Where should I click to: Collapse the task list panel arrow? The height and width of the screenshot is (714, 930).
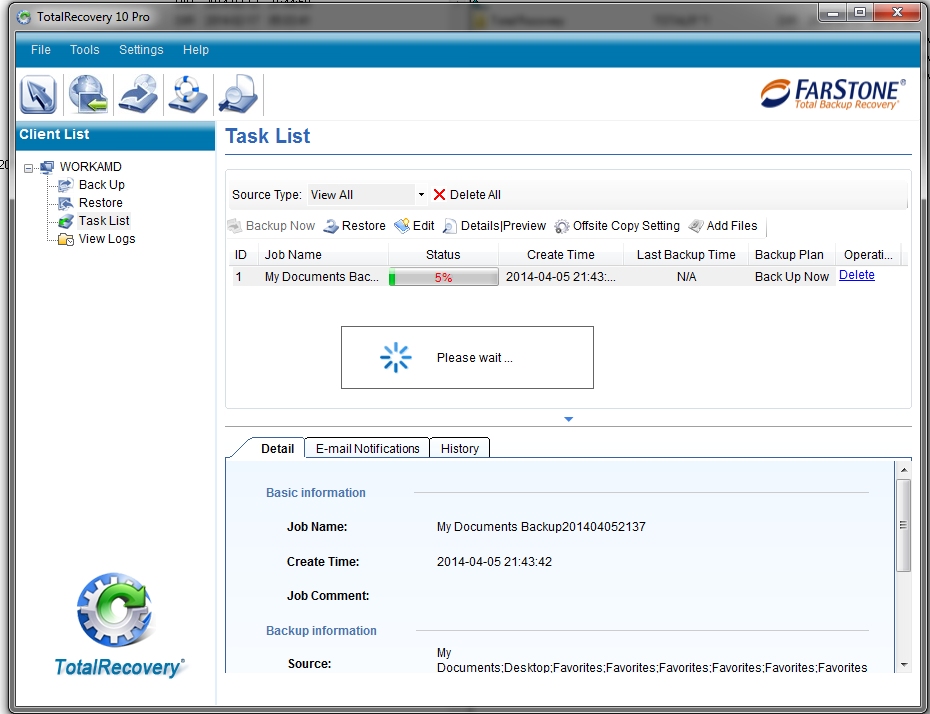tap(568, 419)
